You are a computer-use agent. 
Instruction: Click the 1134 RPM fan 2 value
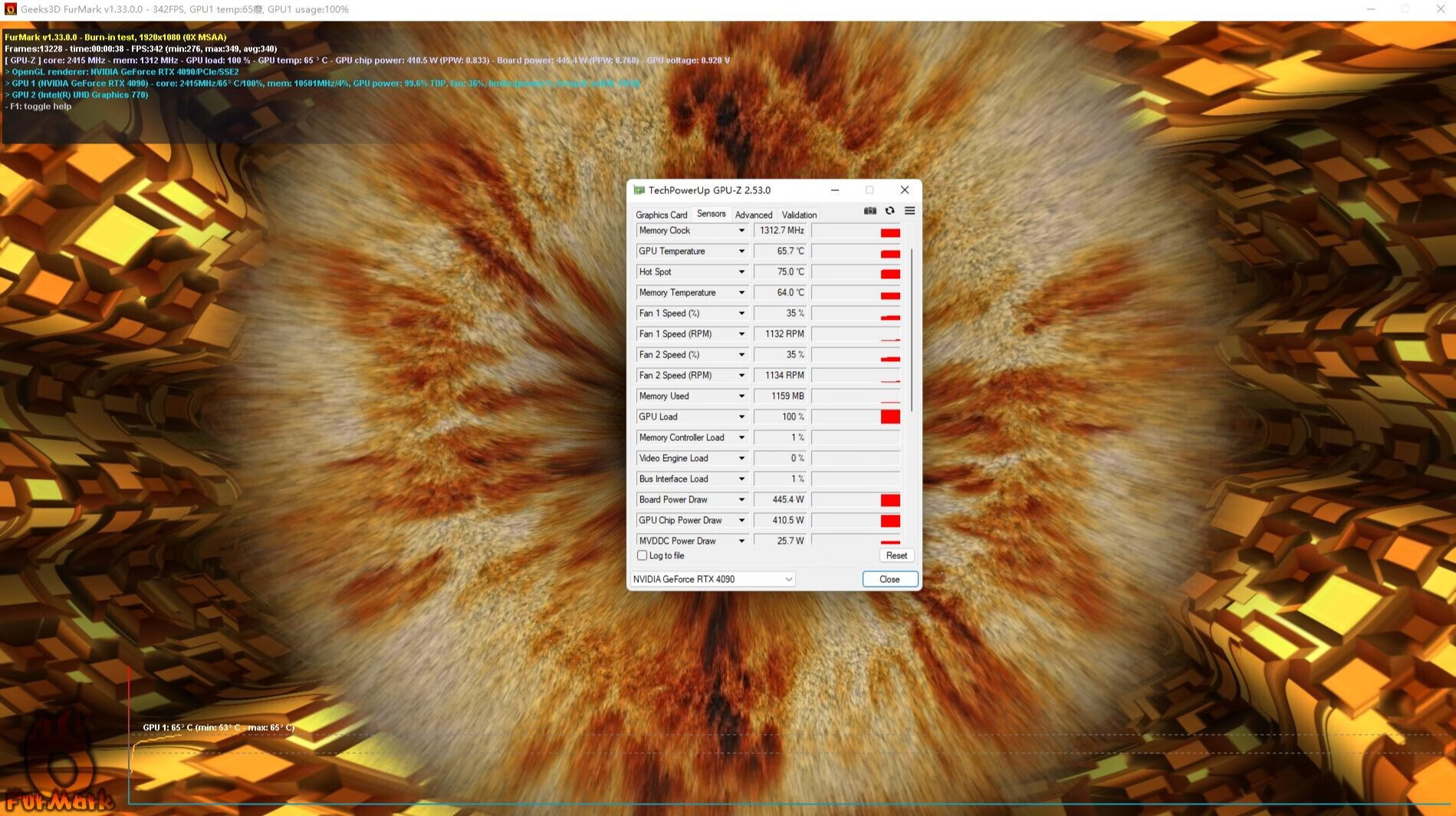coord(780,376)
